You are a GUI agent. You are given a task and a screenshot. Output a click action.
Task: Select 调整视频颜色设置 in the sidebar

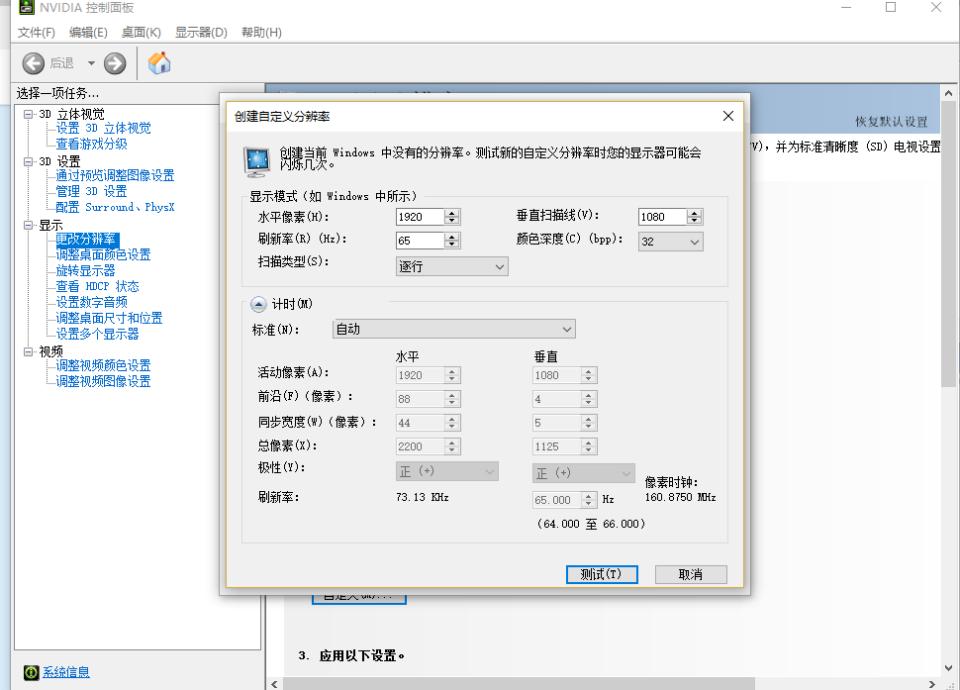[x=100, y=366]
